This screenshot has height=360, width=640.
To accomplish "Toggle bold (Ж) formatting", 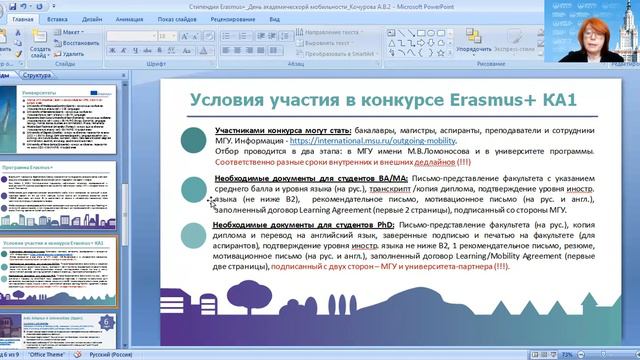I will [112, 51].
